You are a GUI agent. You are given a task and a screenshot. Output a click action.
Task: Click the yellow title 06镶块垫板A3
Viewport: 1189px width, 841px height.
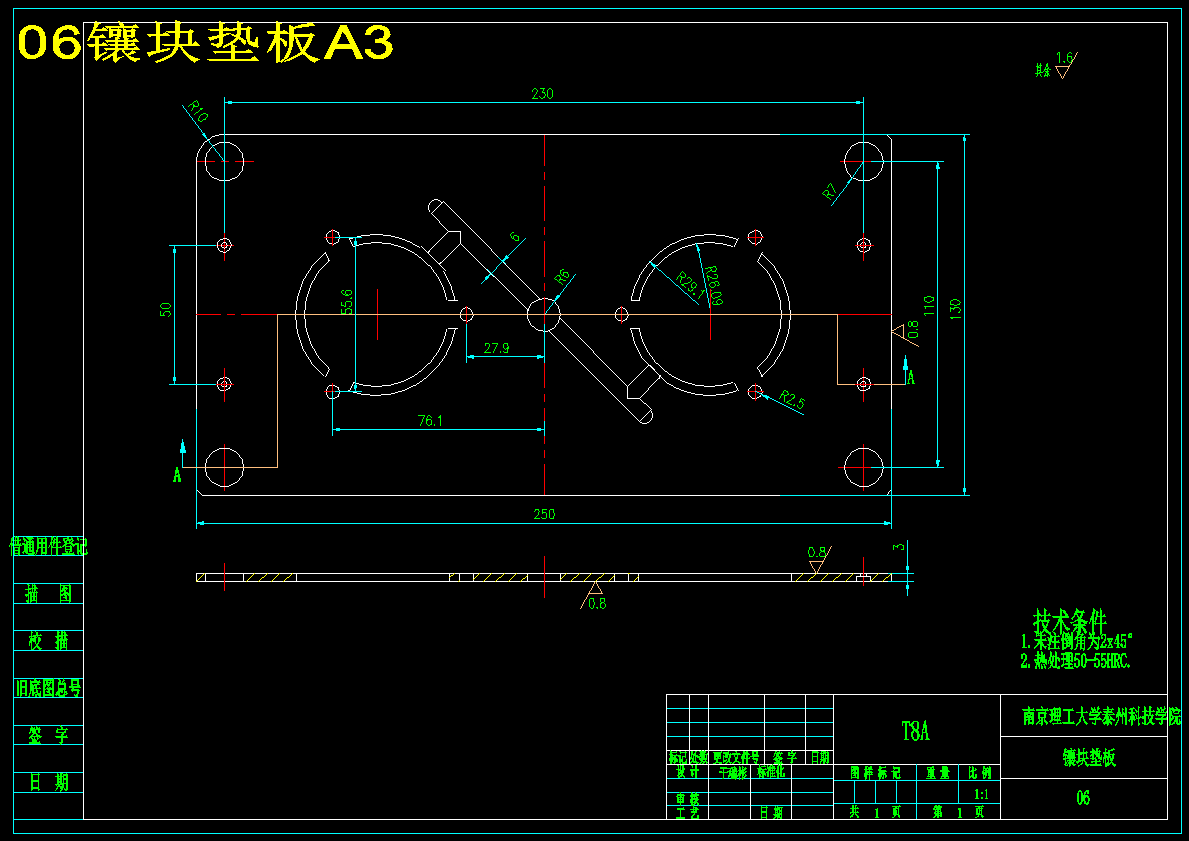(x=205, y=42)
